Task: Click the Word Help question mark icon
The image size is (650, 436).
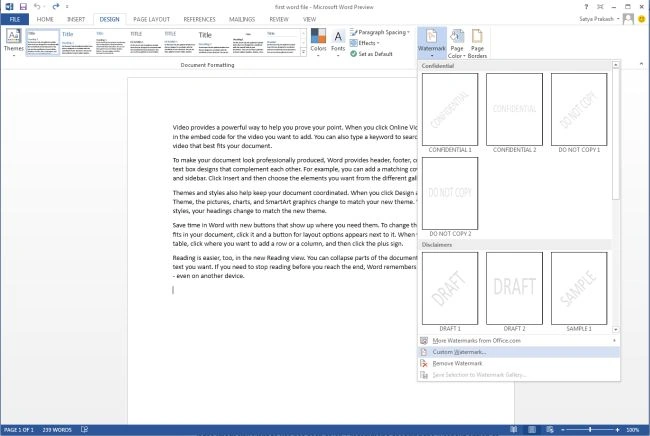Action: pos(586,7)
